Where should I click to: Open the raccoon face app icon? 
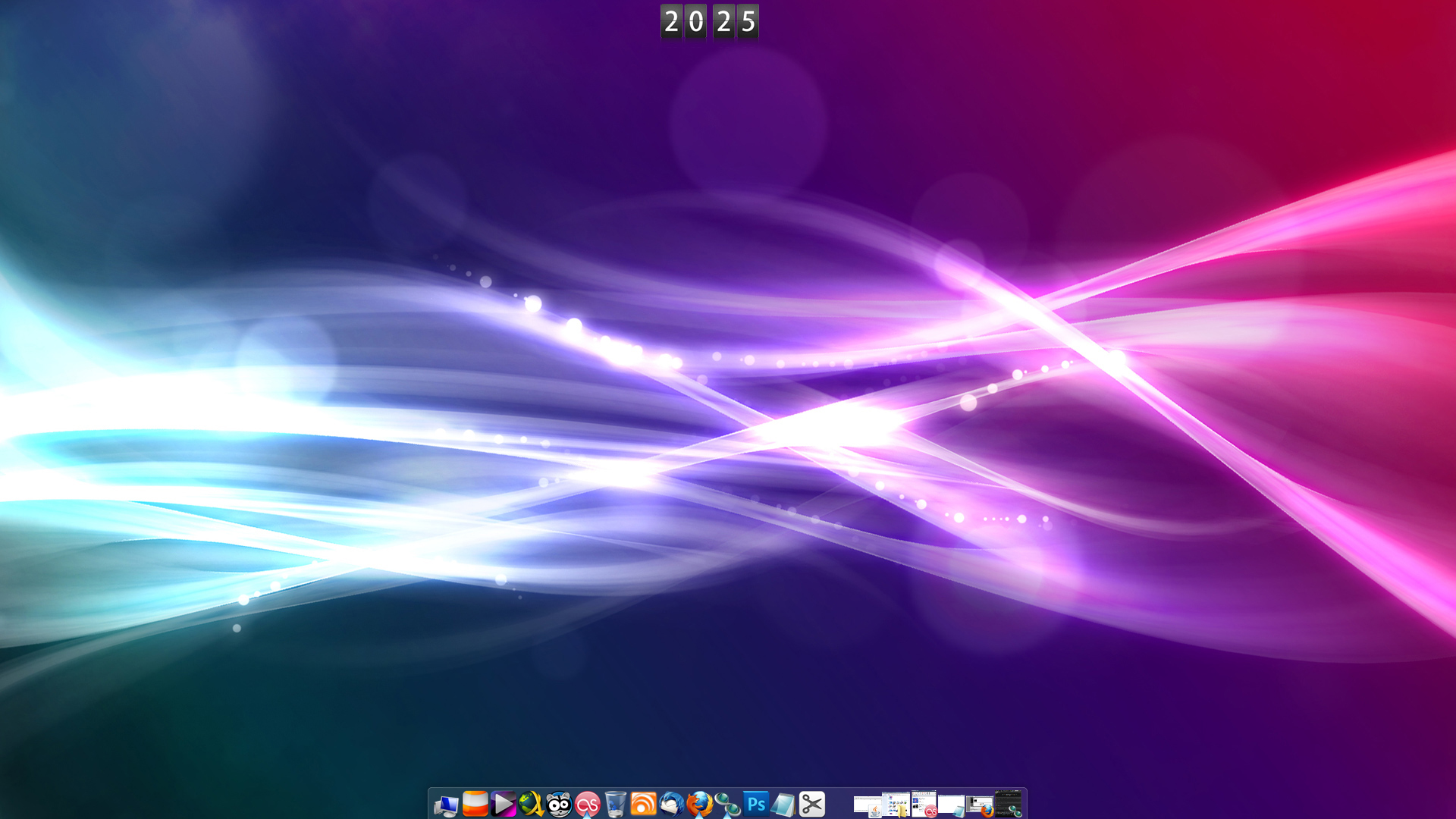[559, 804]
